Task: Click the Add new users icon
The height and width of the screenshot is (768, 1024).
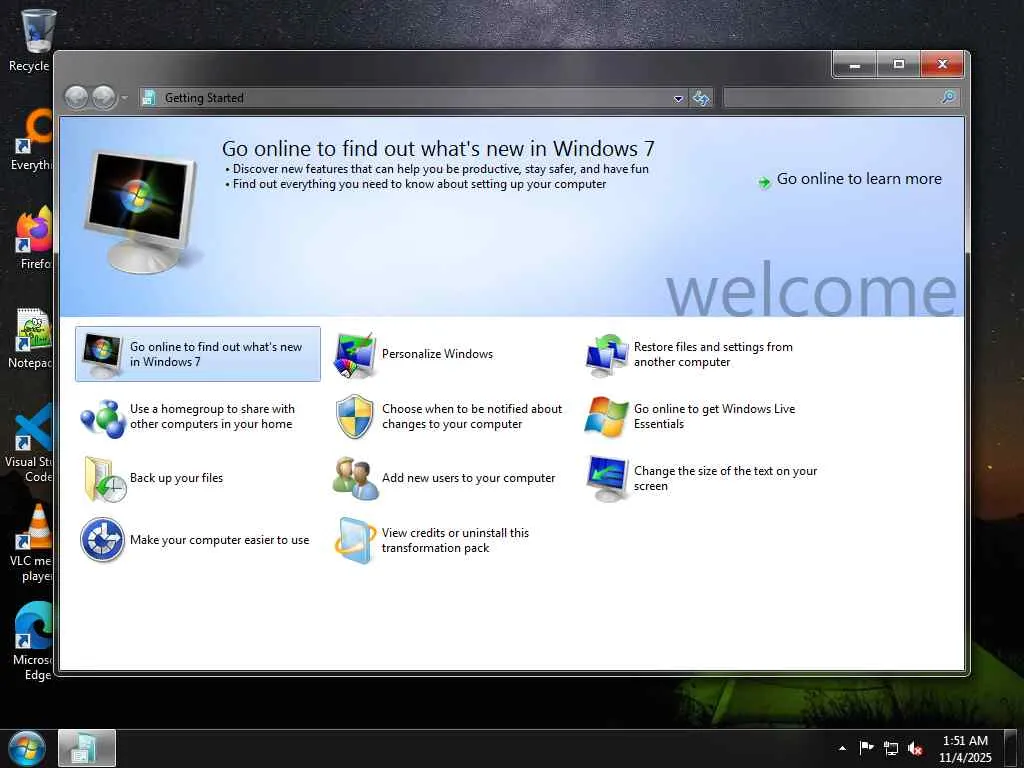Action: tap(355, 479)
